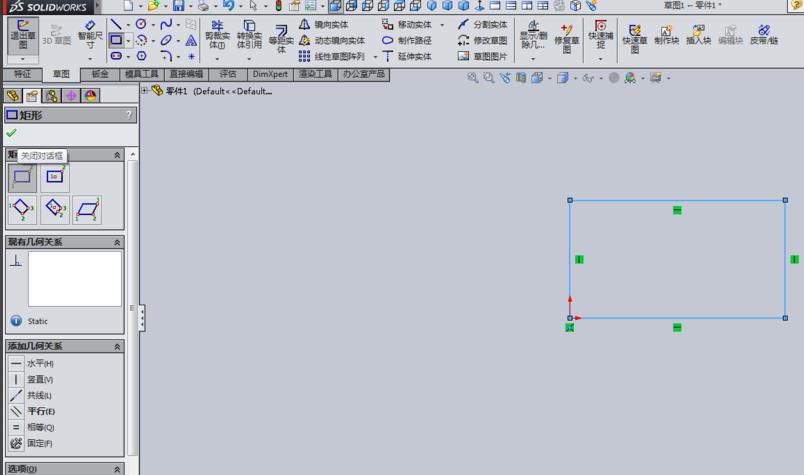Select the Point sketch tool
The image size is (804, 475).
point(191,56)
